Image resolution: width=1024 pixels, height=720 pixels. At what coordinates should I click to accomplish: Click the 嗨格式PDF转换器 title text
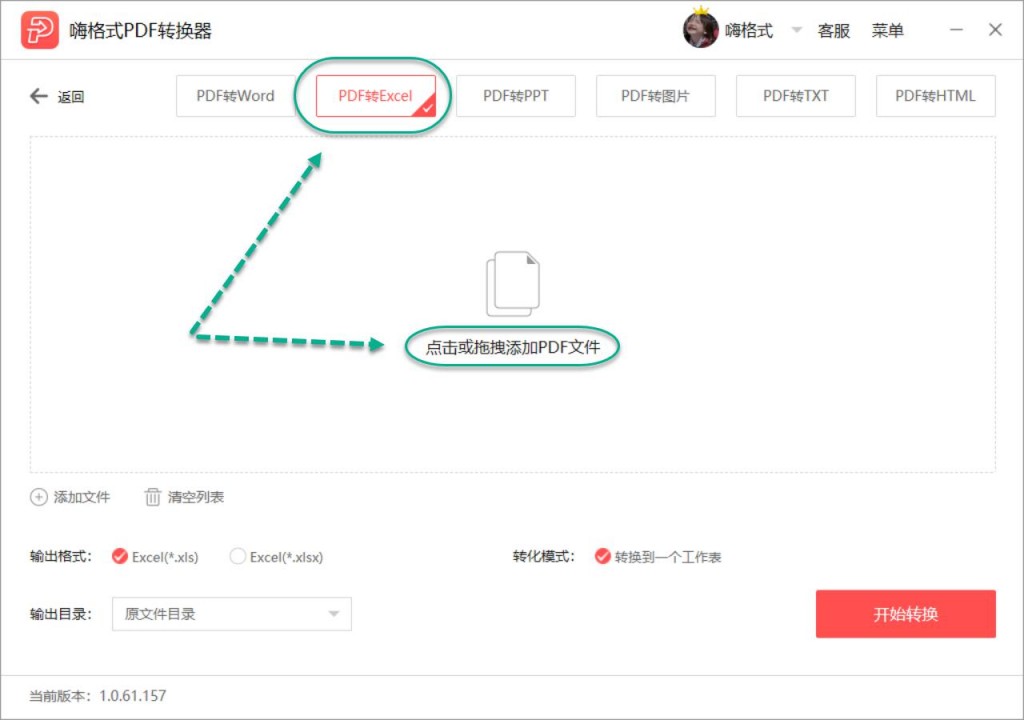tap(140, 31)
